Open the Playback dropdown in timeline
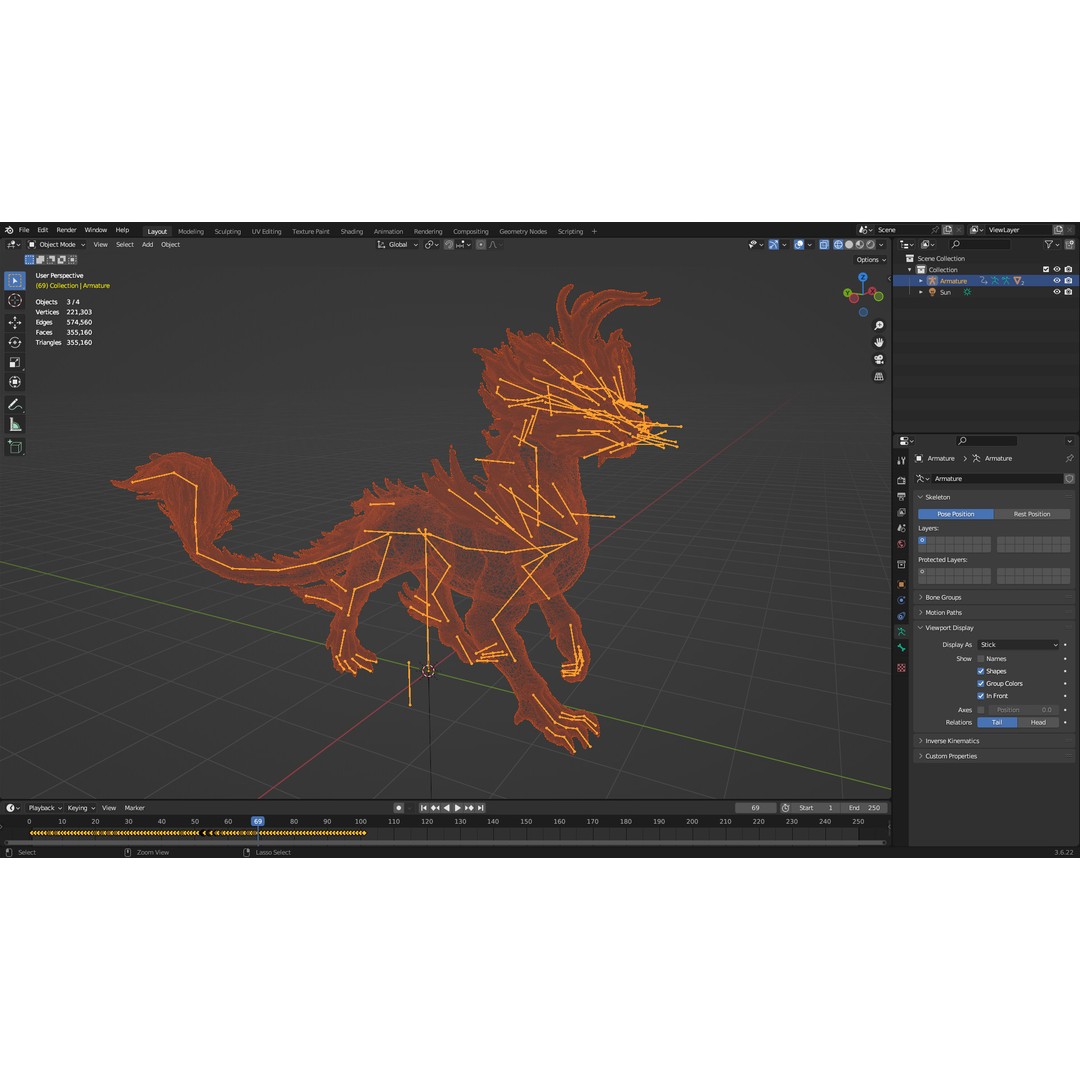Viewport: 1080px width, 1080px height. [x=45, y=808]
